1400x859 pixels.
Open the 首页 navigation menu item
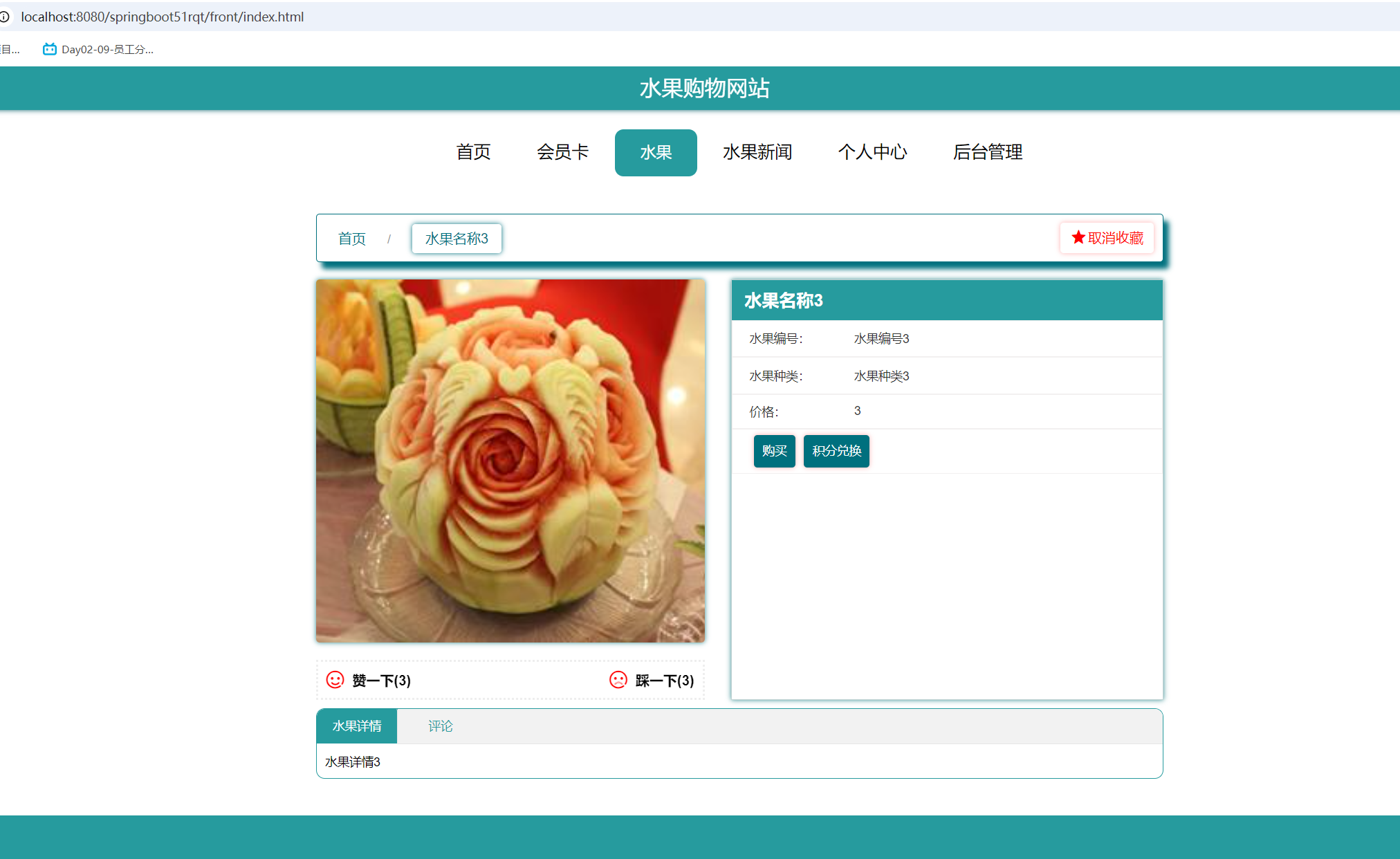474,152
